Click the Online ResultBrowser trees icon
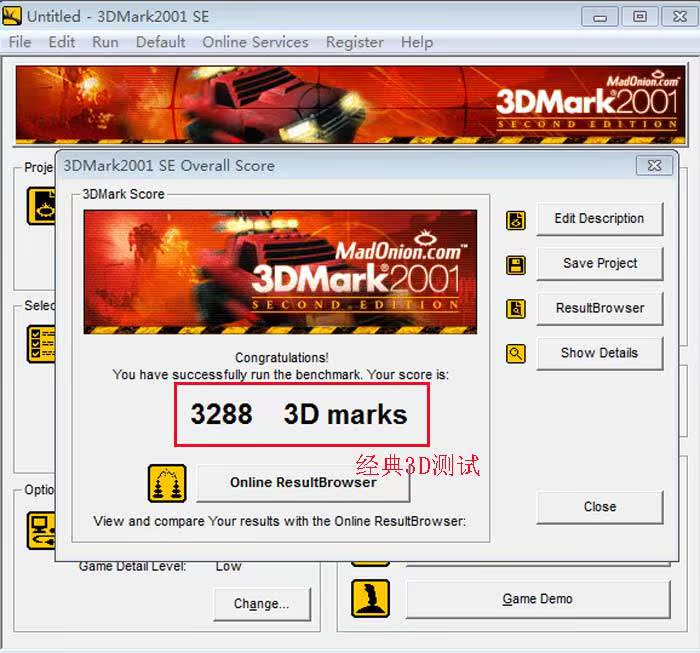Screen dimensions: 700x653 tap(167, 483)
